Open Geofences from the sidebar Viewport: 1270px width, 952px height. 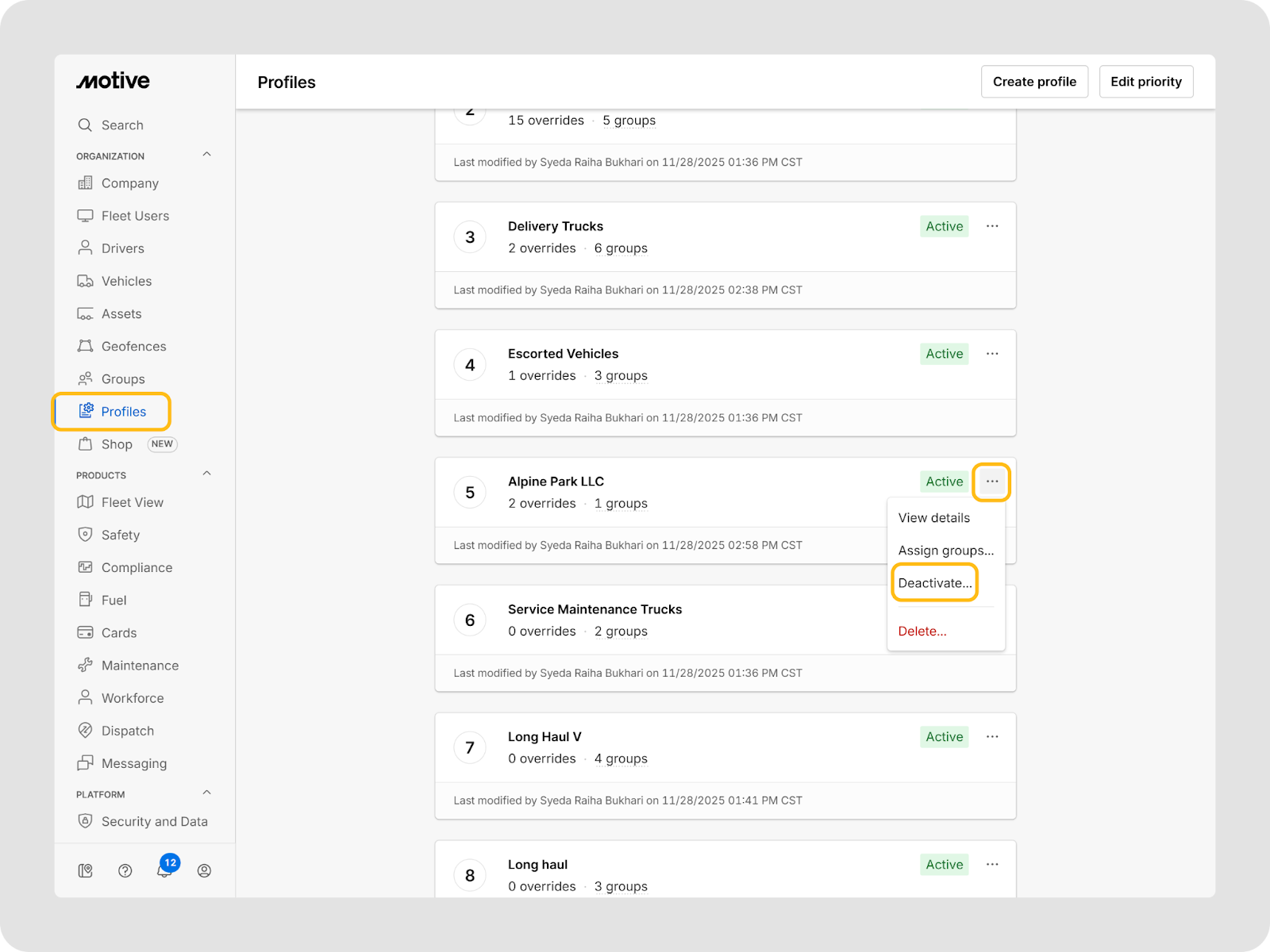tap(133, 347)
